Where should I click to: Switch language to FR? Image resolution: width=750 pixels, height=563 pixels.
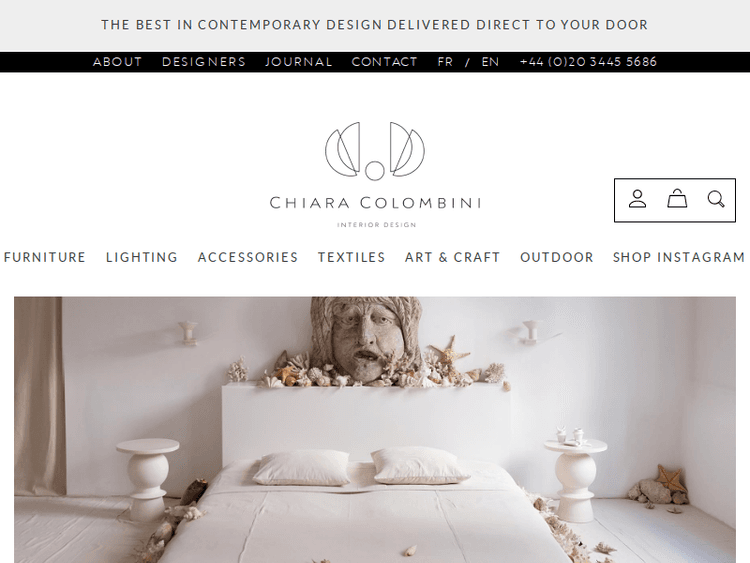tap(445, 62)
